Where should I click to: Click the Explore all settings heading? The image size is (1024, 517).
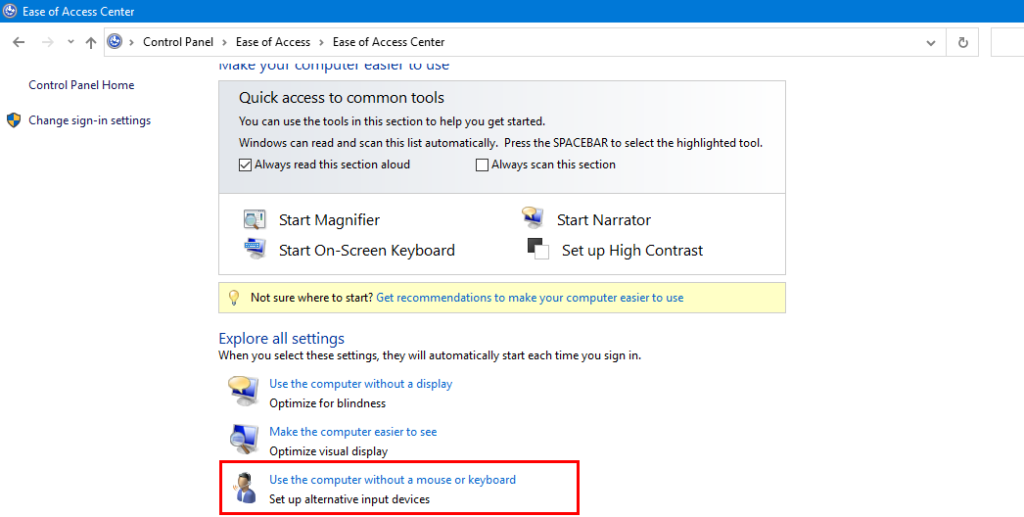pos(281,339)
